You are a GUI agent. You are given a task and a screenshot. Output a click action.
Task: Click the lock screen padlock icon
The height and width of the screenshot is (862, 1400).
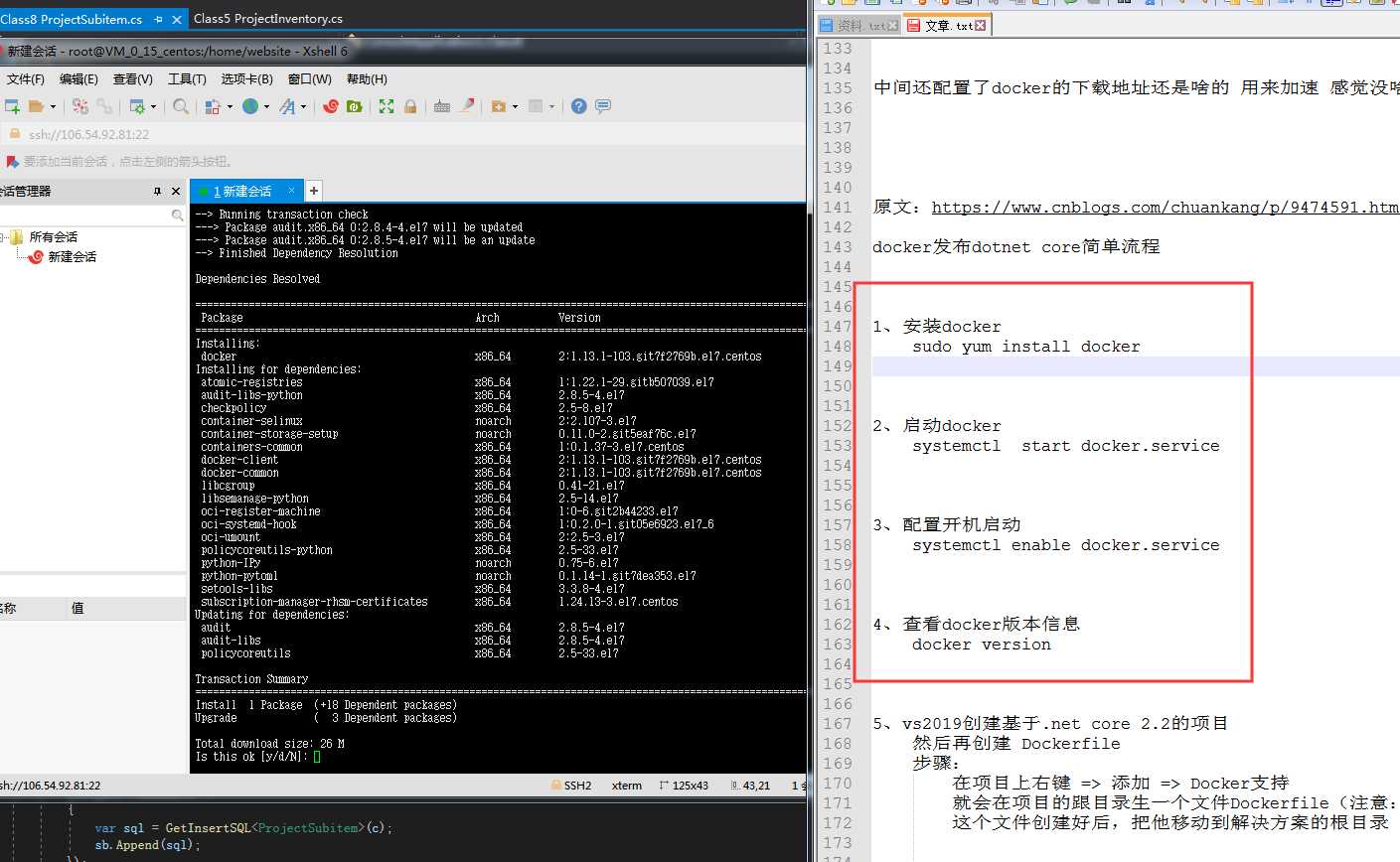coord(410,106)
